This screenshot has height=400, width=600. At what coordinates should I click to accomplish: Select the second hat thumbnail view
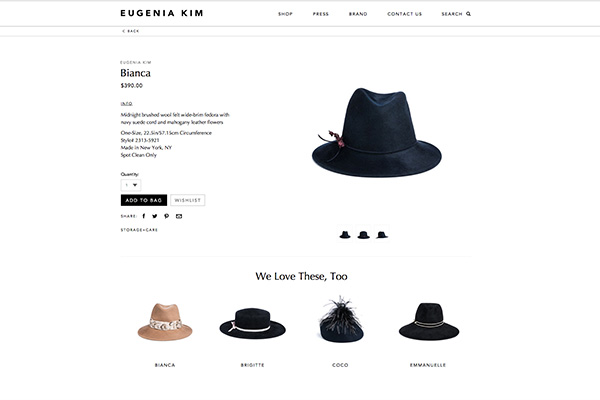pyautogui.click(x=363, y=234)
